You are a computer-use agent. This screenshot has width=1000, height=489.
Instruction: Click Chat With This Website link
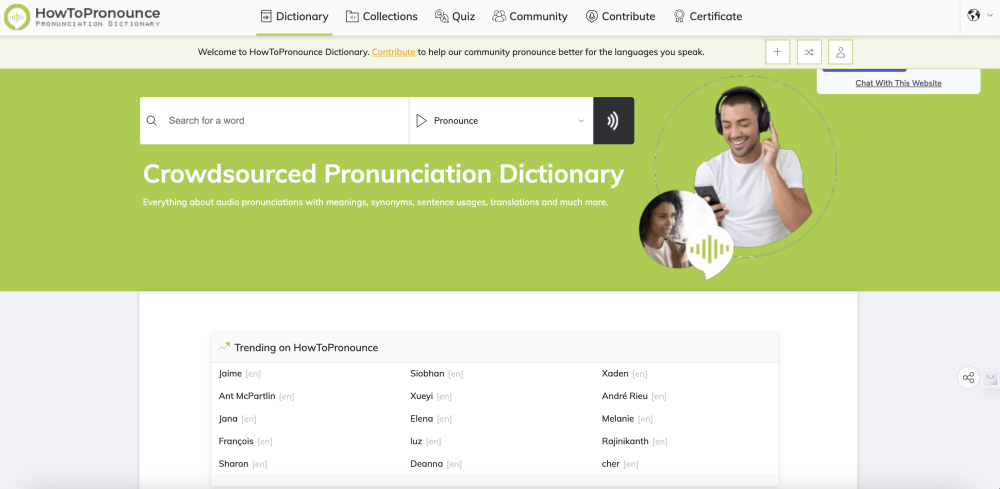click(898, 83)
